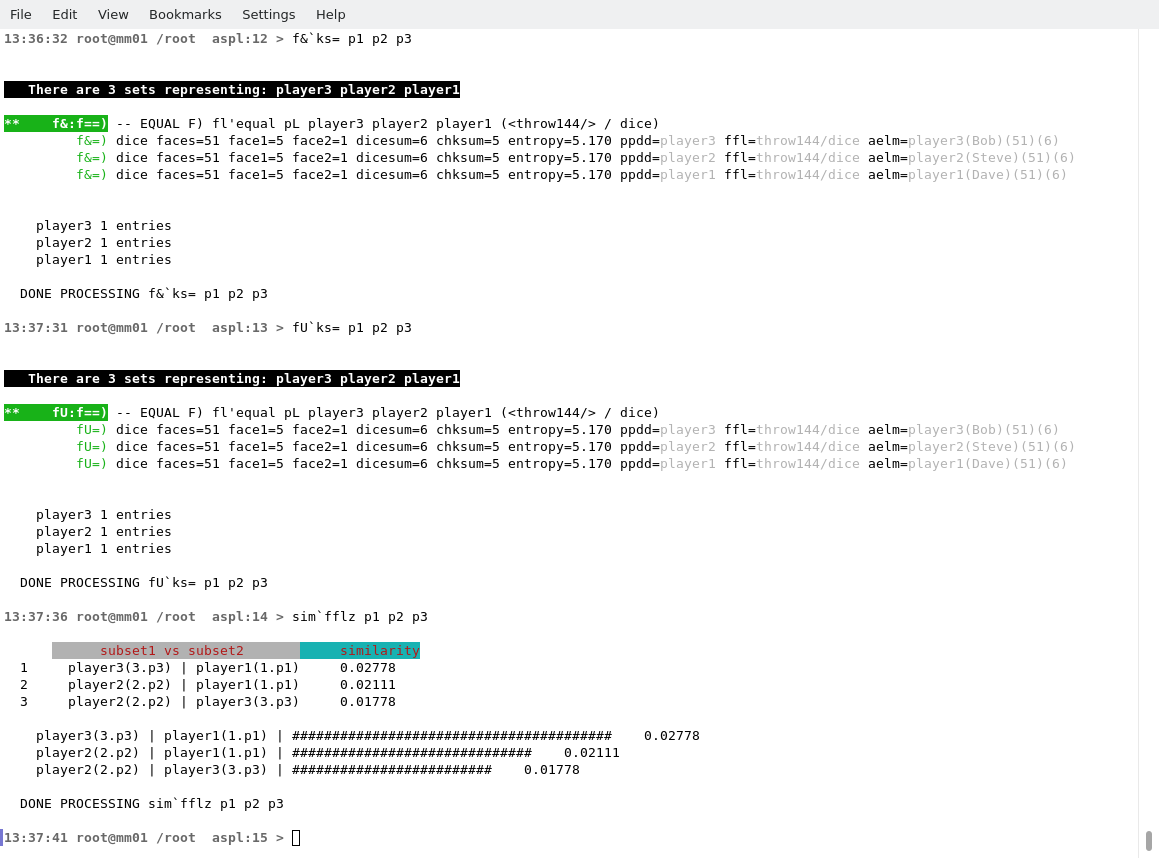
Task: Click the terminal scrollbar handle
Action: [x=1148, y=840]
